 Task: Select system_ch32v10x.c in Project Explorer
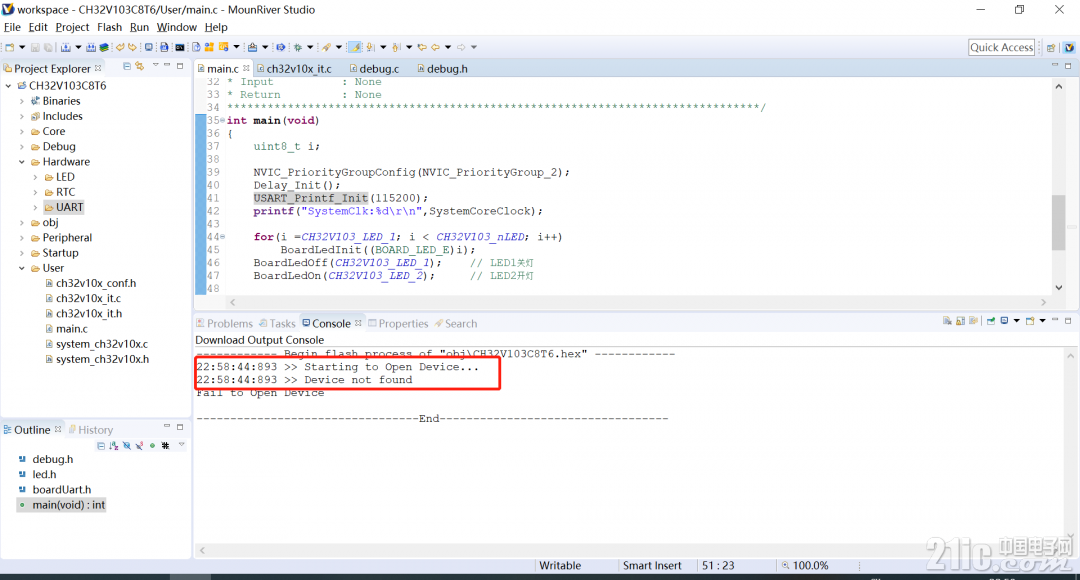click(x=96, y=344)
